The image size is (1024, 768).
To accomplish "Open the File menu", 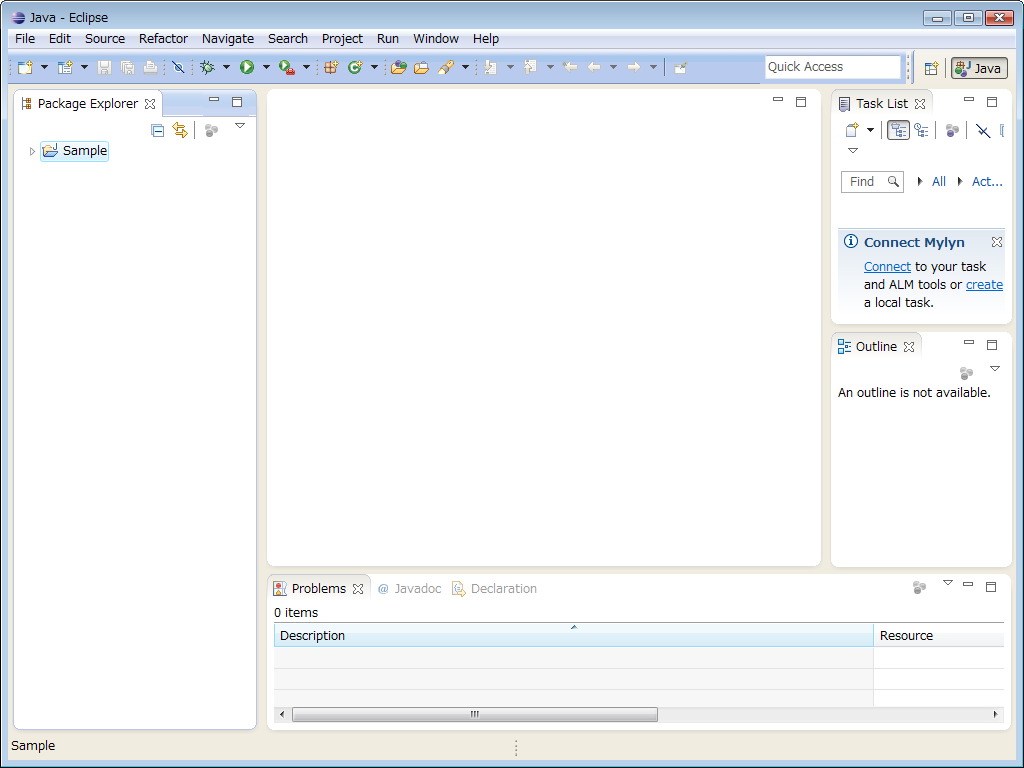I will point(25,39).
